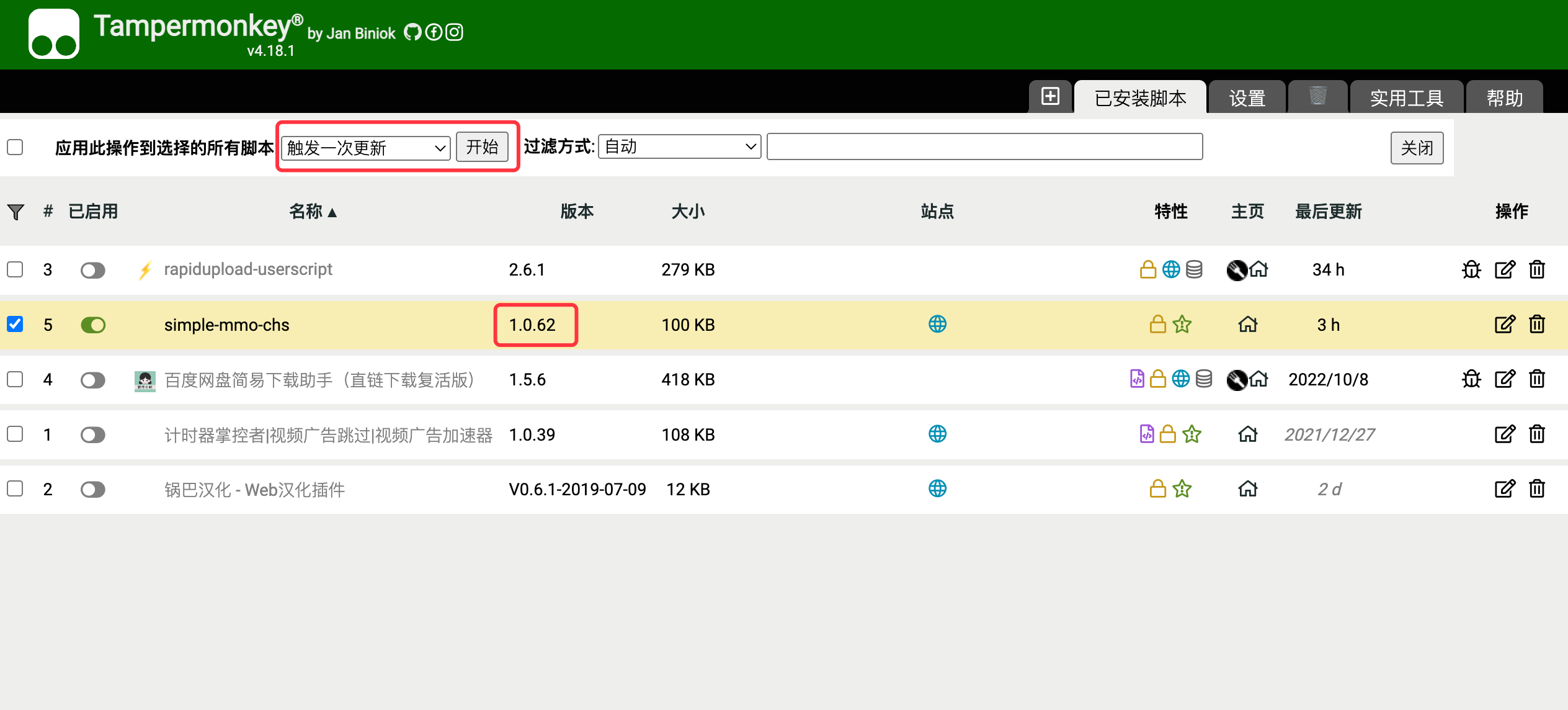Click the star icon in 锅巴汉化 row

coord(1182,489)
